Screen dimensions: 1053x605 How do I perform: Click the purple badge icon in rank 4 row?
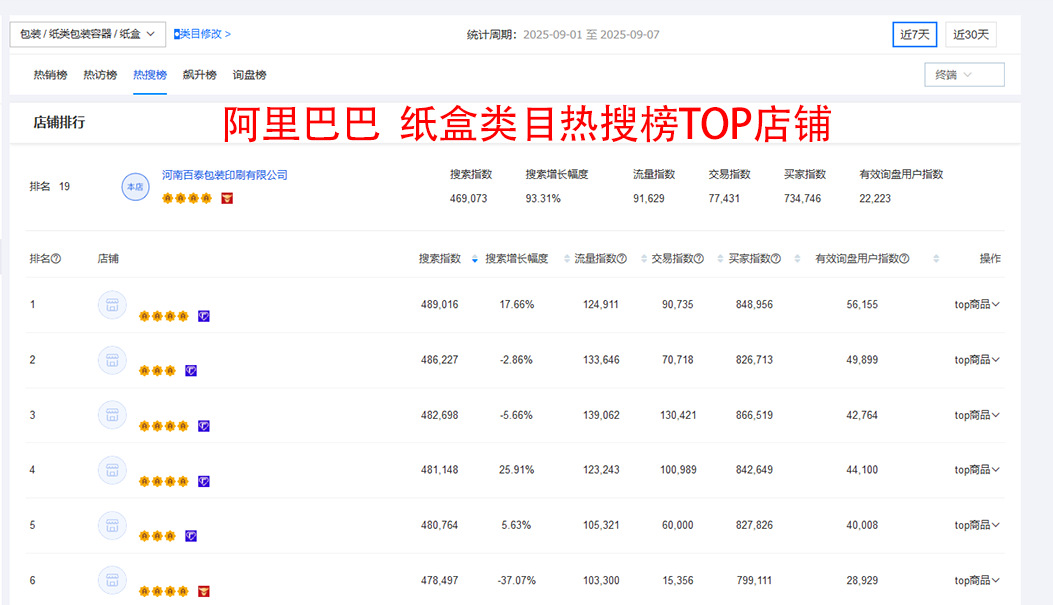(203, 481)
